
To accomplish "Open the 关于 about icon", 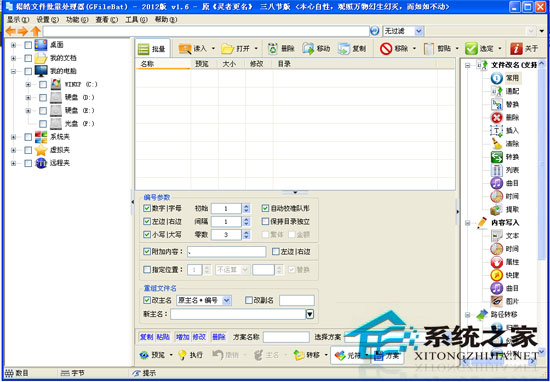I will pos(516,49).
